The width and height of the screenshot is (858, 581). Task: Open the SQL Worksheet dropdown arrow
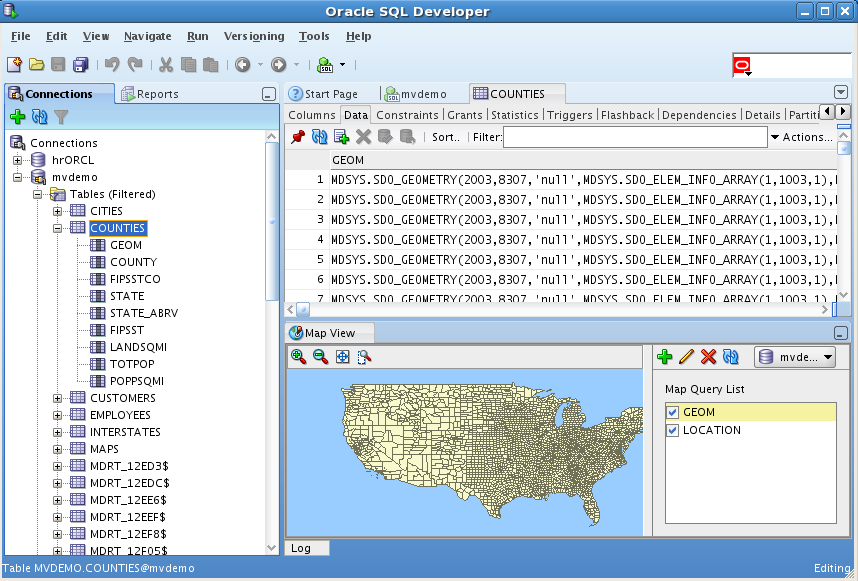343,65
